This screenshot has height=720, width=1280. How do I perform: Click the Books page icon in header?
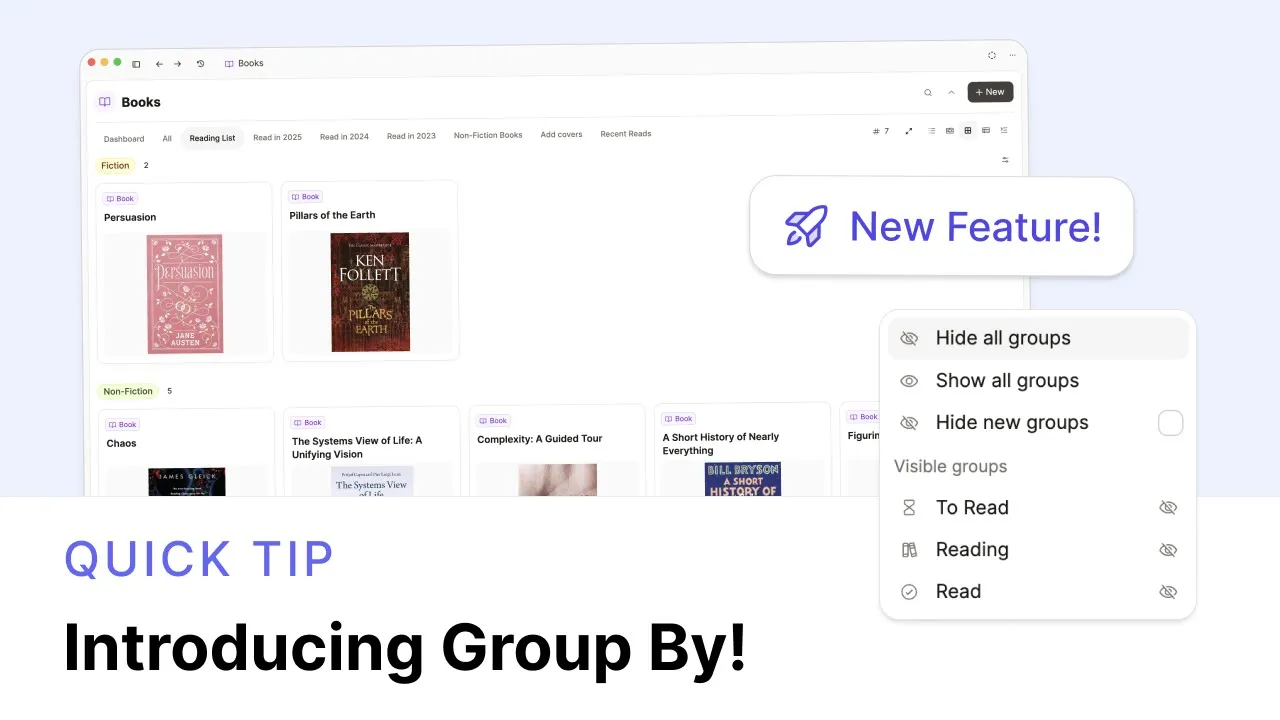(x=105, y=102)
